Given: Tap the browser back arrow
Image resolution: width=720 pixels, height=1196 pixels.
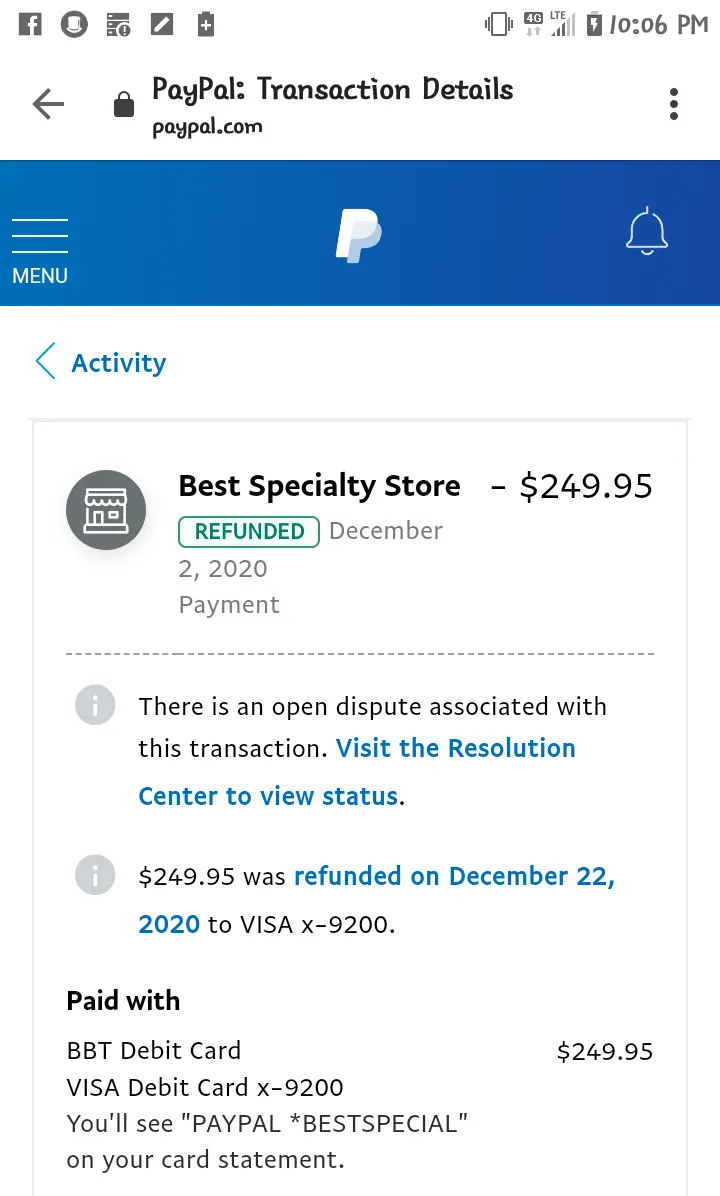Looking at the screenshot, I should tap(48, 104).
